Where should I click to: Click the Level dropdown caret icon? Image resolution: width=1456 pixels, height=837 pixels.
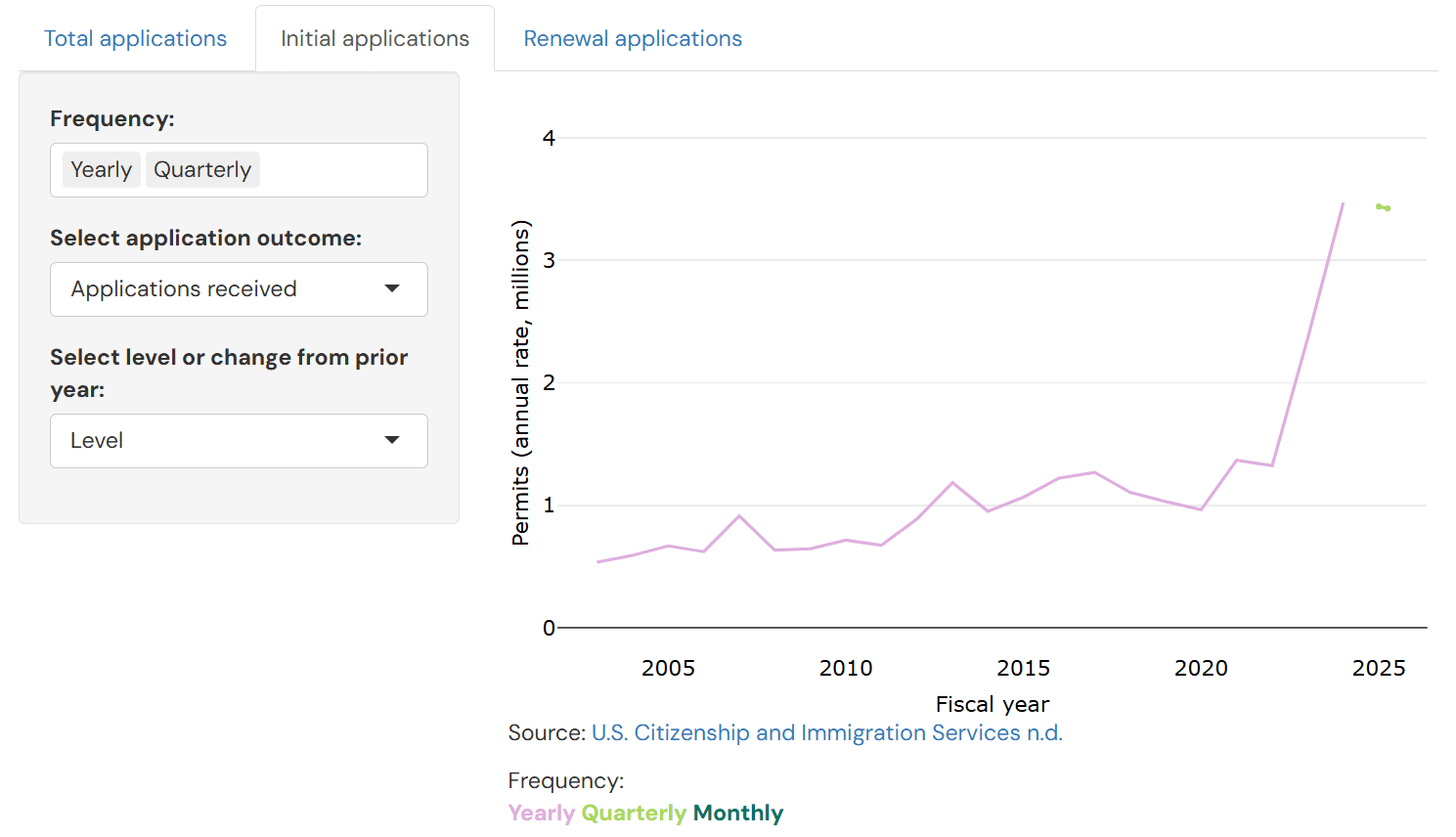391,441
